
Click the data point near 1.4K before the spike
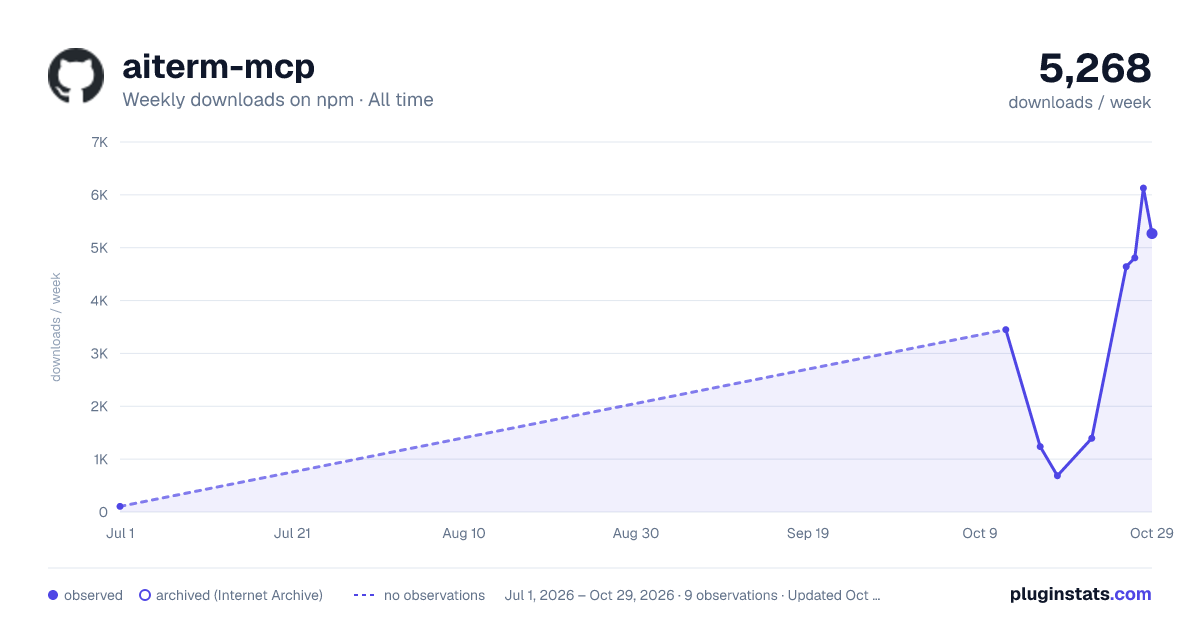1092,438
